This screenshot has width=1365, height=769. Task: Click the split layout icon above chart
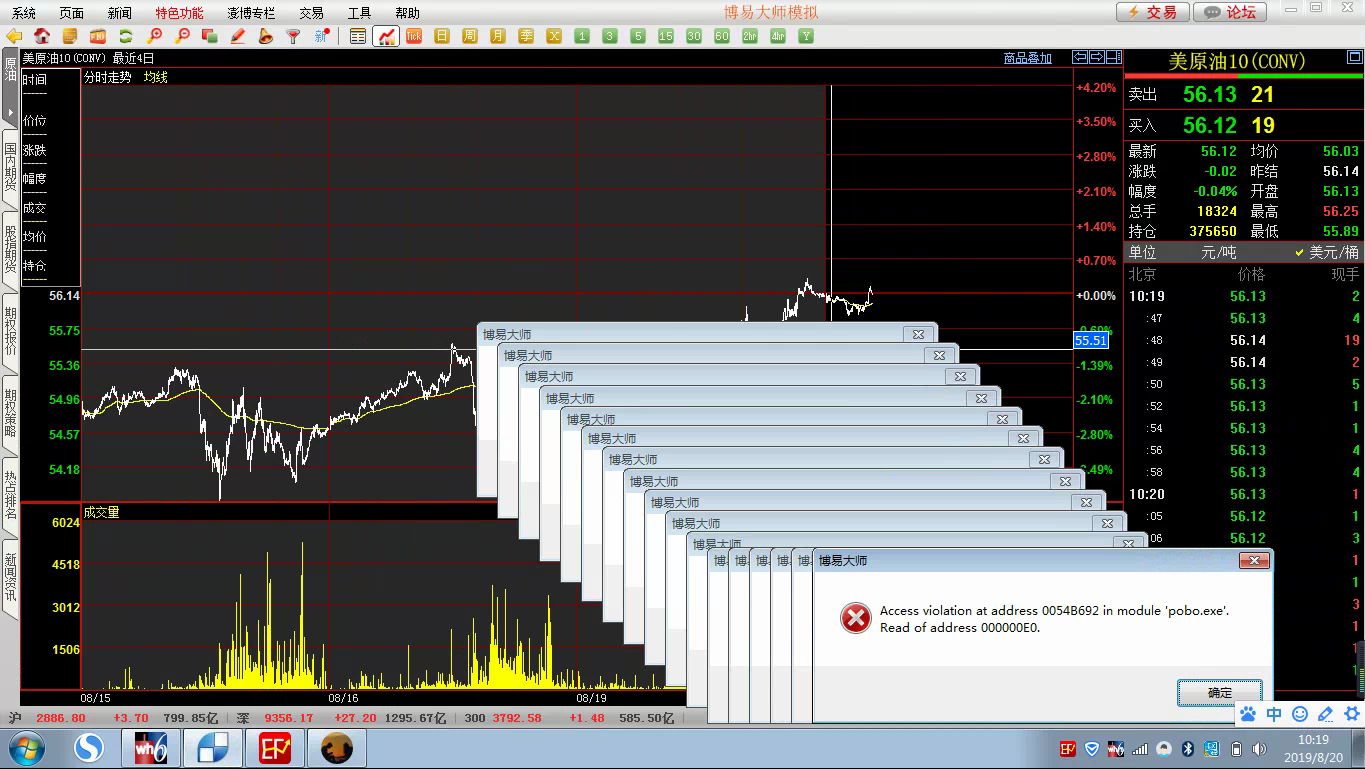pos(1113,58)
